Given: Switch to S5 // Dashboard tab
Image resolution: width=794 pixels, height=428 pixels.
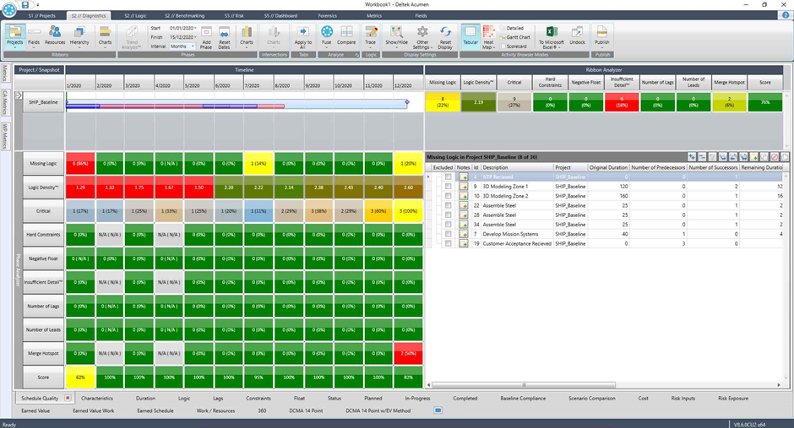Looking at the screenshot, I should pos(281,16).
